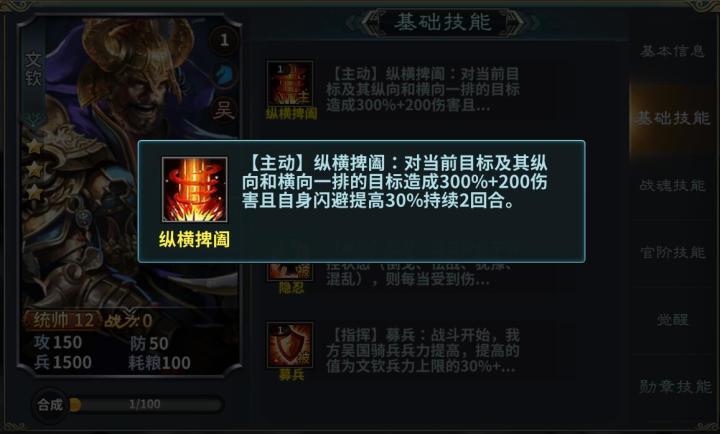The height and width of the screenshot is (434, 720).
Task: Open the 觉醒 tab
Action: point(672,320)
